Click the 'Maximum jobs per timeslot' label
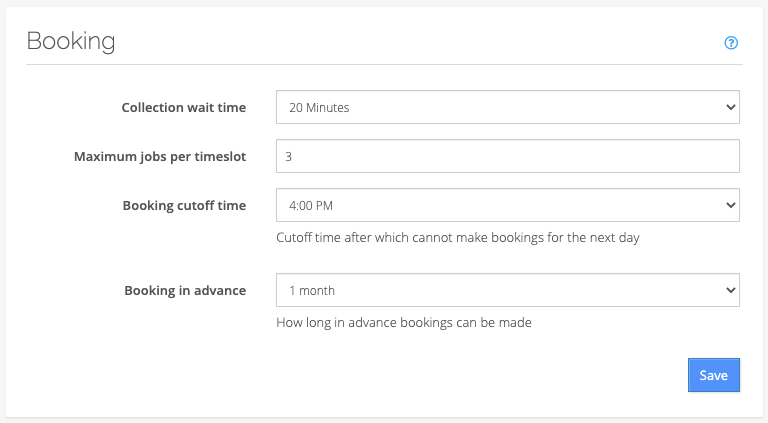 click(x=160, y=157)
